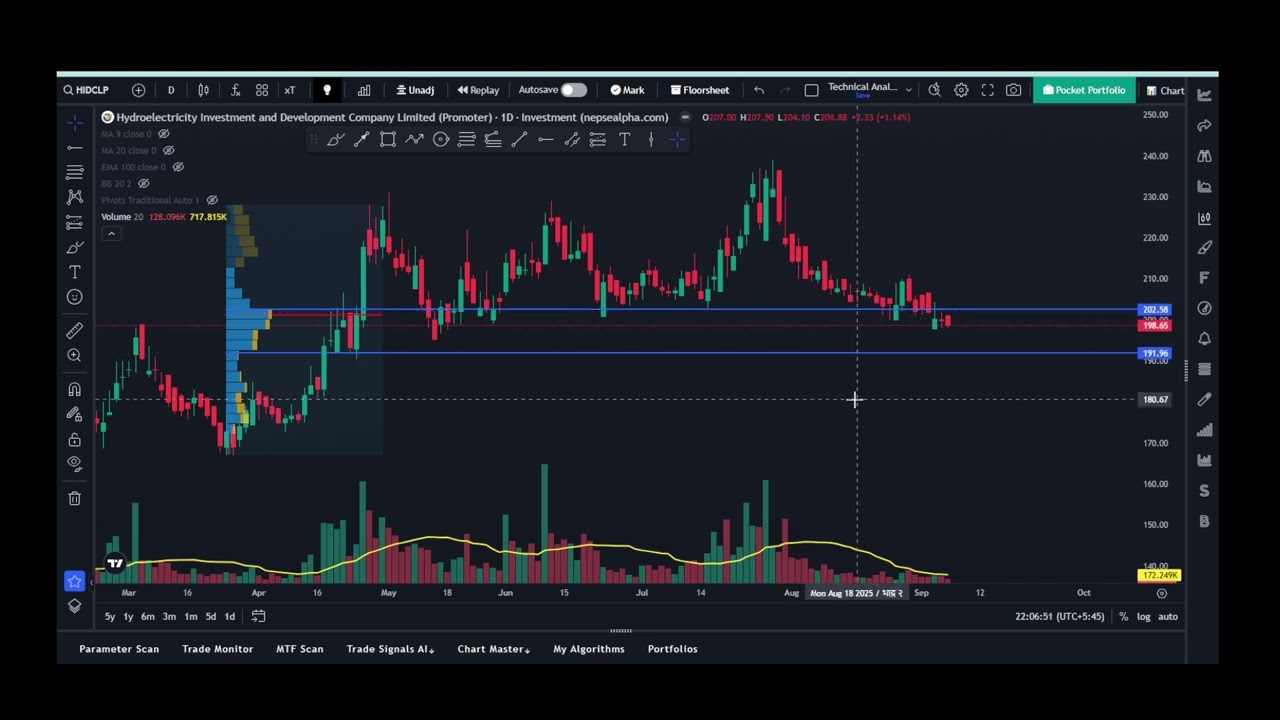The width and height of the screenshot is (1280, 720).
Task: Open the candlestick chart type selector
Action: [204, 90]
